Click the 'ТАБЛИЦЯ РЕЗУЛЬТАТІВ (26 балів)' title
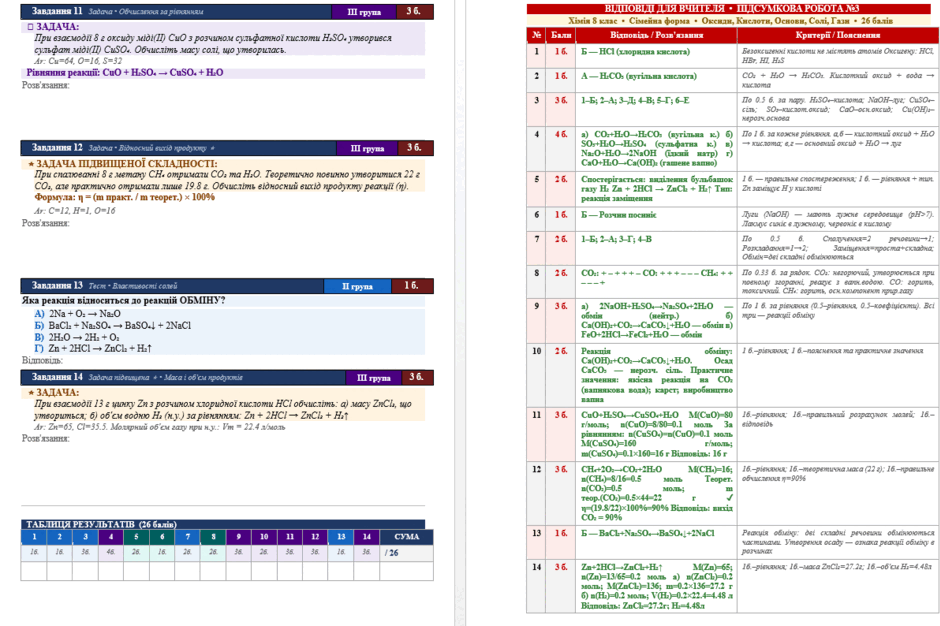Screen dimensions: 940x626 pos(101,524)
